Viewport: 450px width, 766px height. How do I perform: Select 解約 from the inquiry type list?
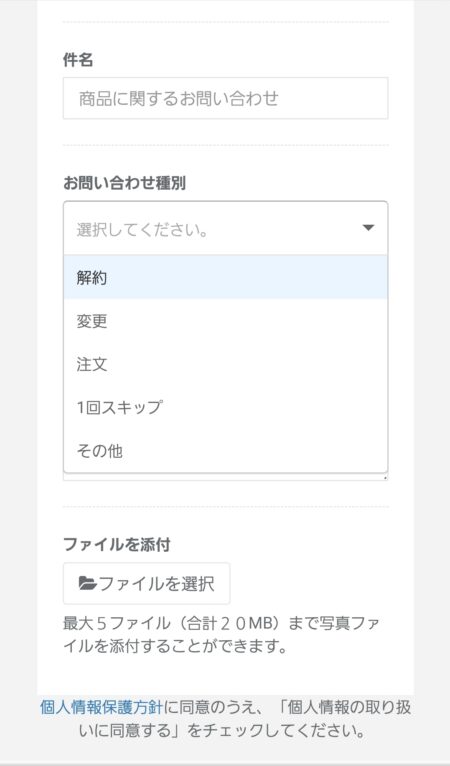[225, 277]
